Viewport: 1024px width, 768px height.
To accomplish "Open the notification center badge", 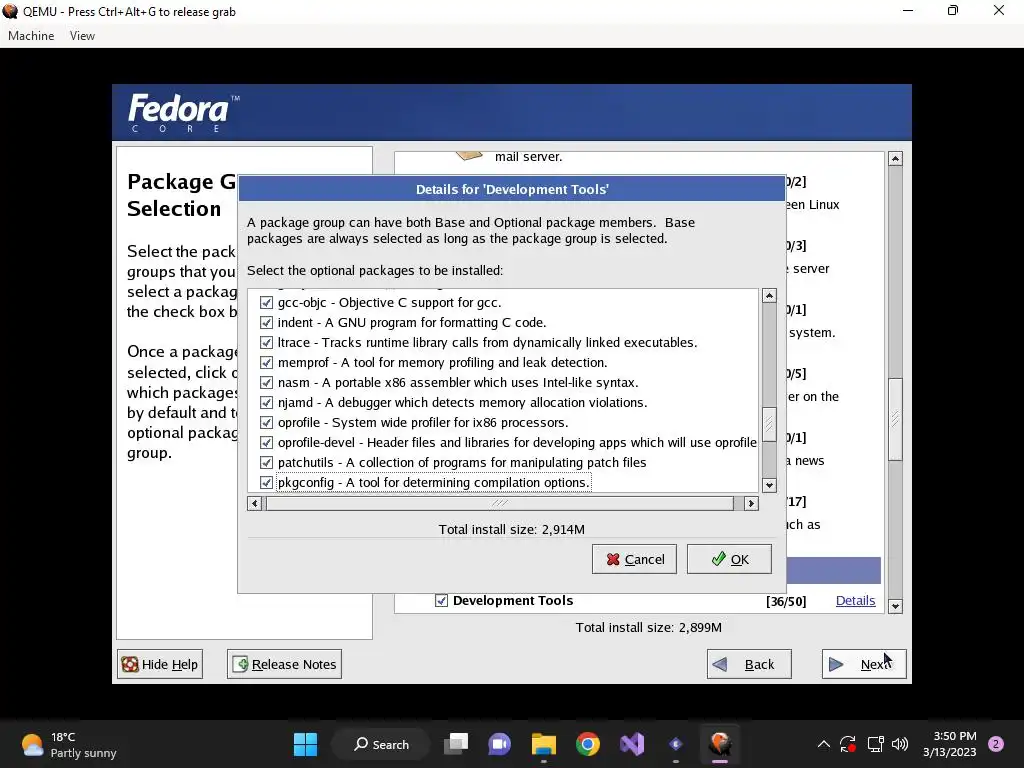I will [x=996, y=744].
